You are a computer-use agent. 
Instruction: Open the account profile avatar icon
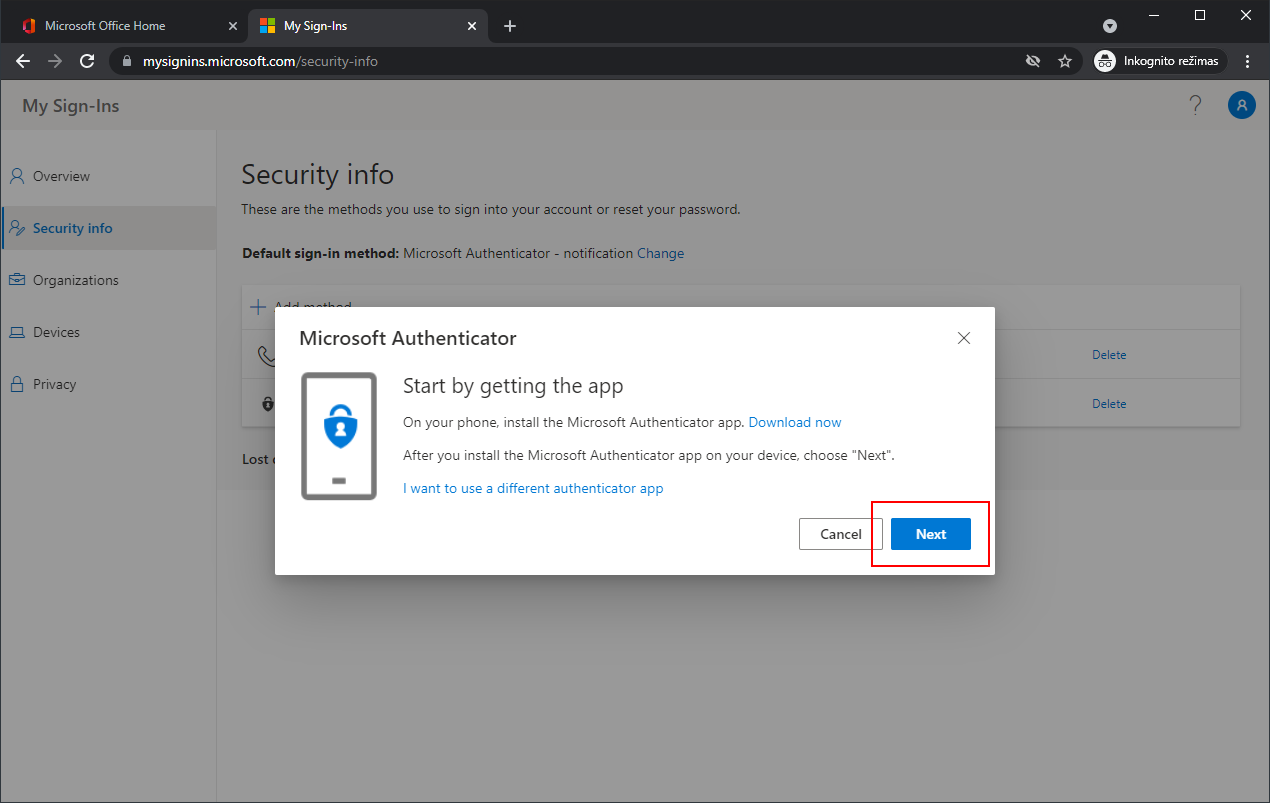click(1241, 105)
